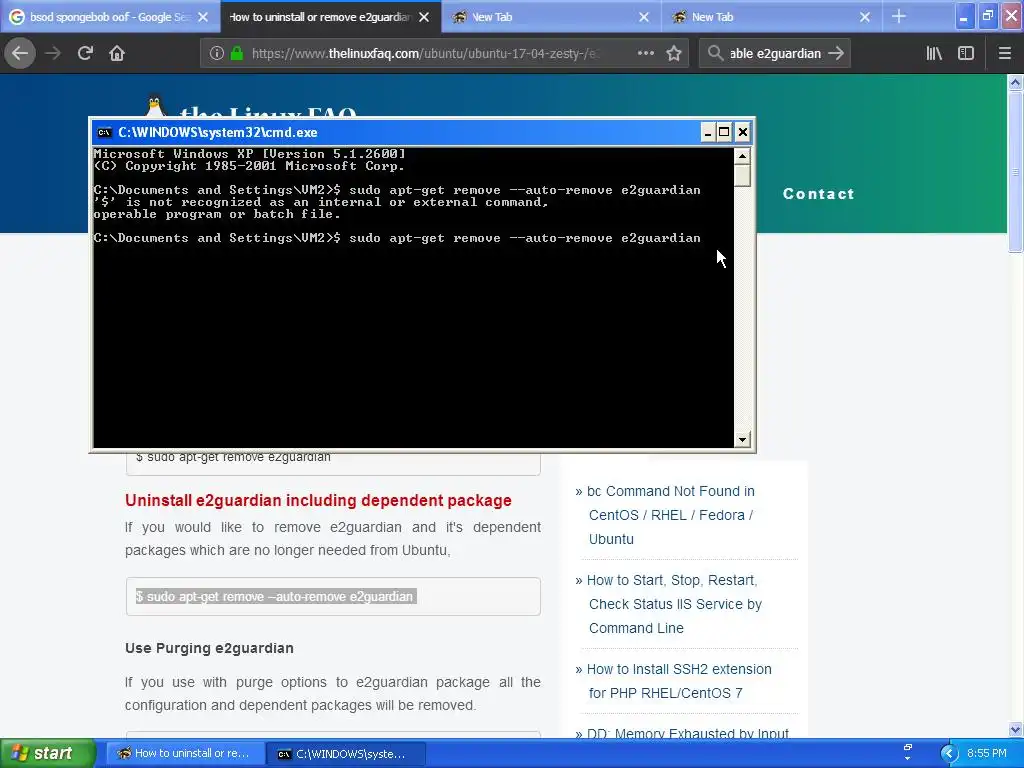Click the search magnifier icon
The height and width of the screenshot is (768, 1024).
[715, 53]
